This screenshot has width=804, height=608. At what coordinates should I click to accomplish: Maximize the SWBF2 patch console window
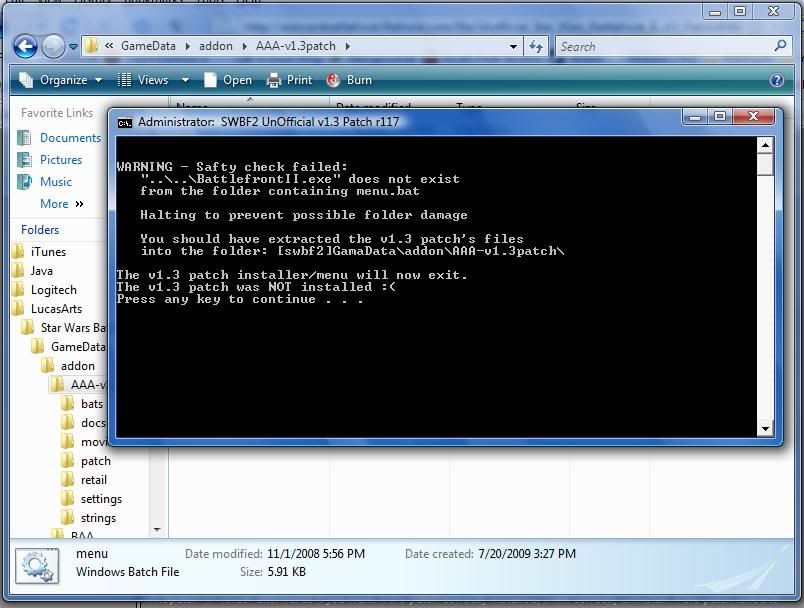pos(720,117)
